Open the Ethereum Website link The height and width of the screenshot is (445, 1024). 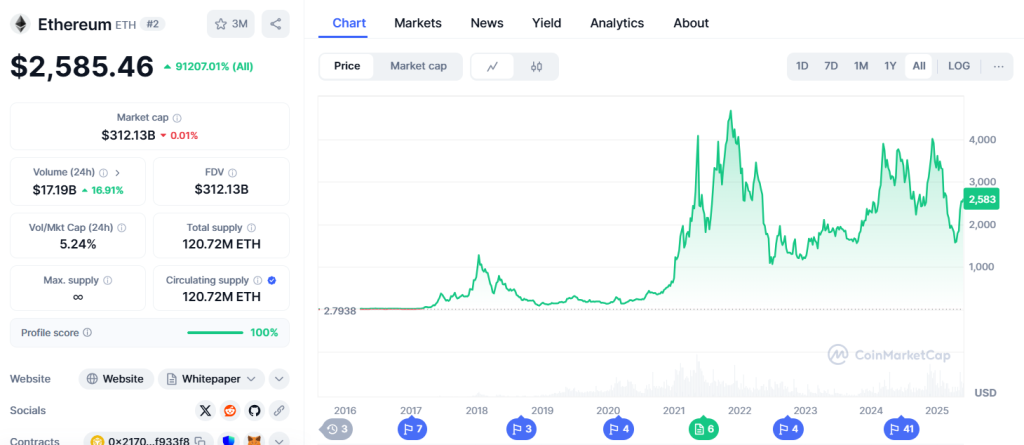pyautogui.click(x=116, y=379)
